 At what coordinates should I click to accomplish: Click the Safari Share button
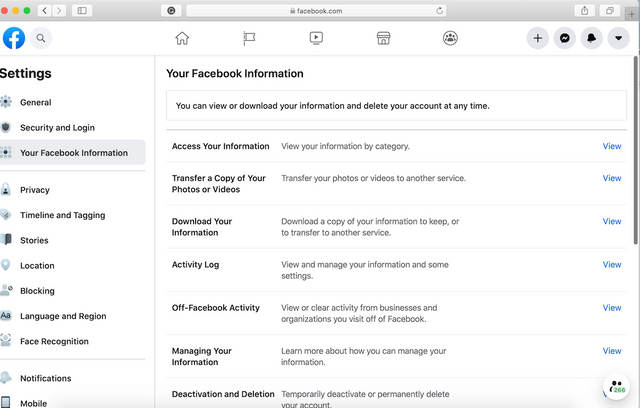[583, 10]
